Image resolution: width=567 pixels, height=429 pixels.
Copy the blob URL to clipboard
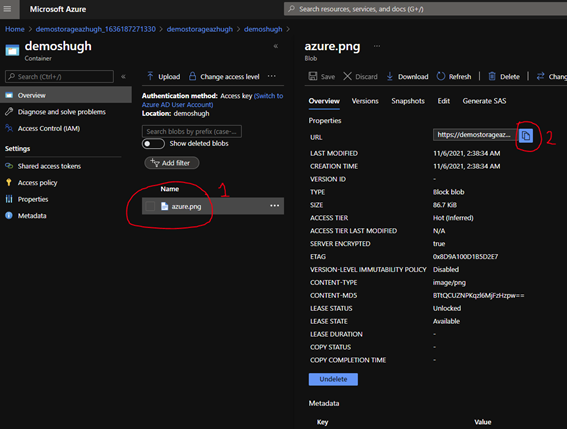pyautogui.click(x=526, y=136)
